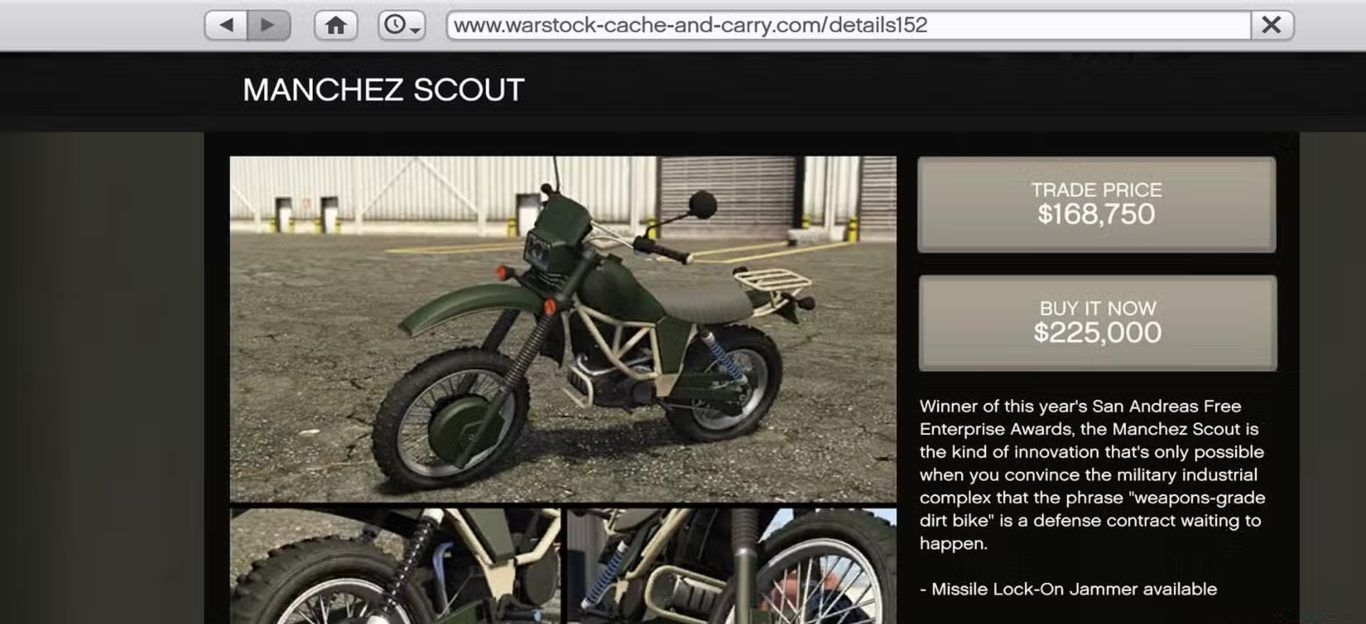1366x624 pixels.
Task: Purchase via Buy It Now $225,000 button
Action: (1097, 322)
